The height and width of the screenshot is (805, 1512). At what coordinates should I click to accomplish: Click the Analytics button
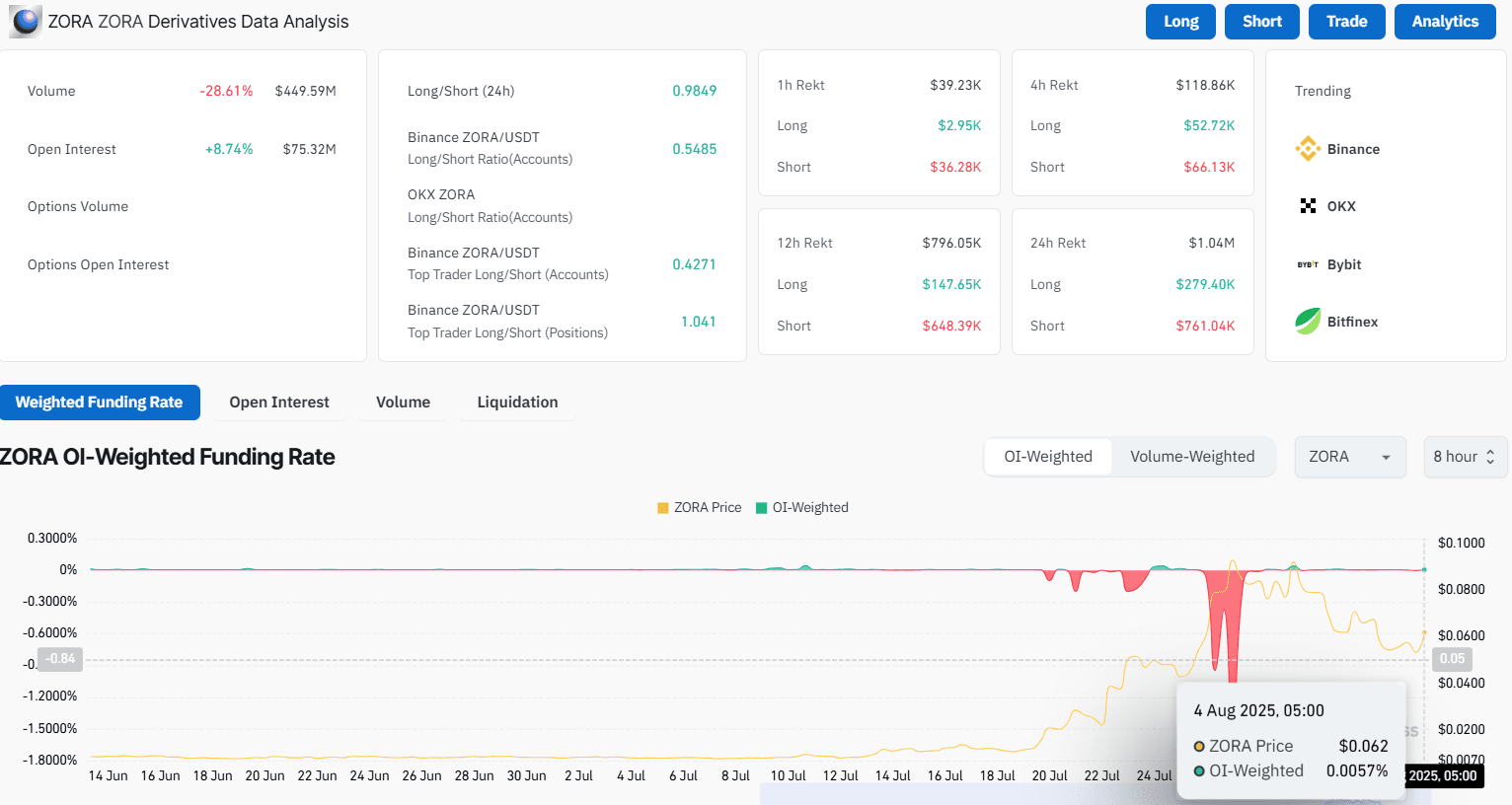click(1445, 22)
